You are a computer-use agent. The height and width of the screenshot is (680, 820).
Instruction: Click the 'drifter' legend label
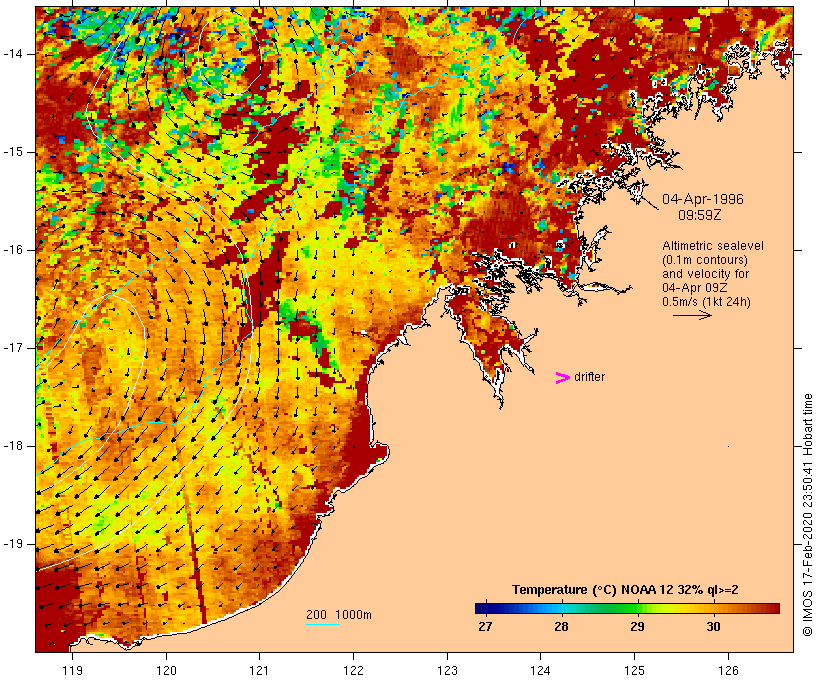(x=589, y=377)
